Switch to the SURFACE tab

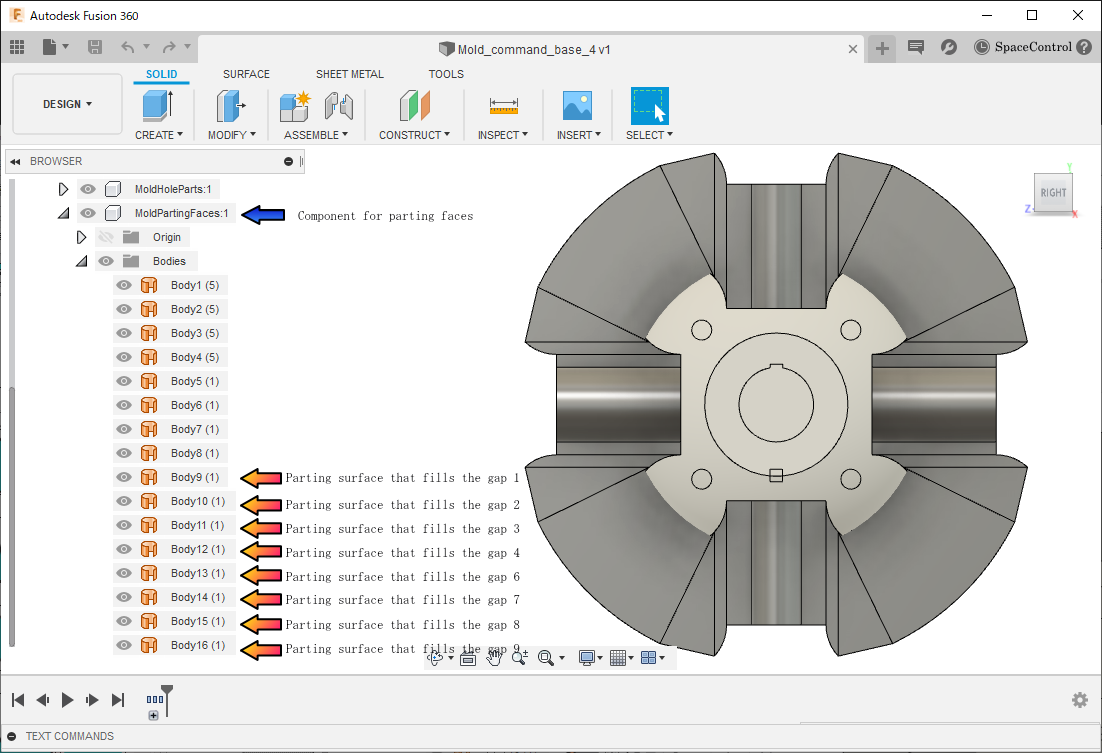(x=246, y=74)
